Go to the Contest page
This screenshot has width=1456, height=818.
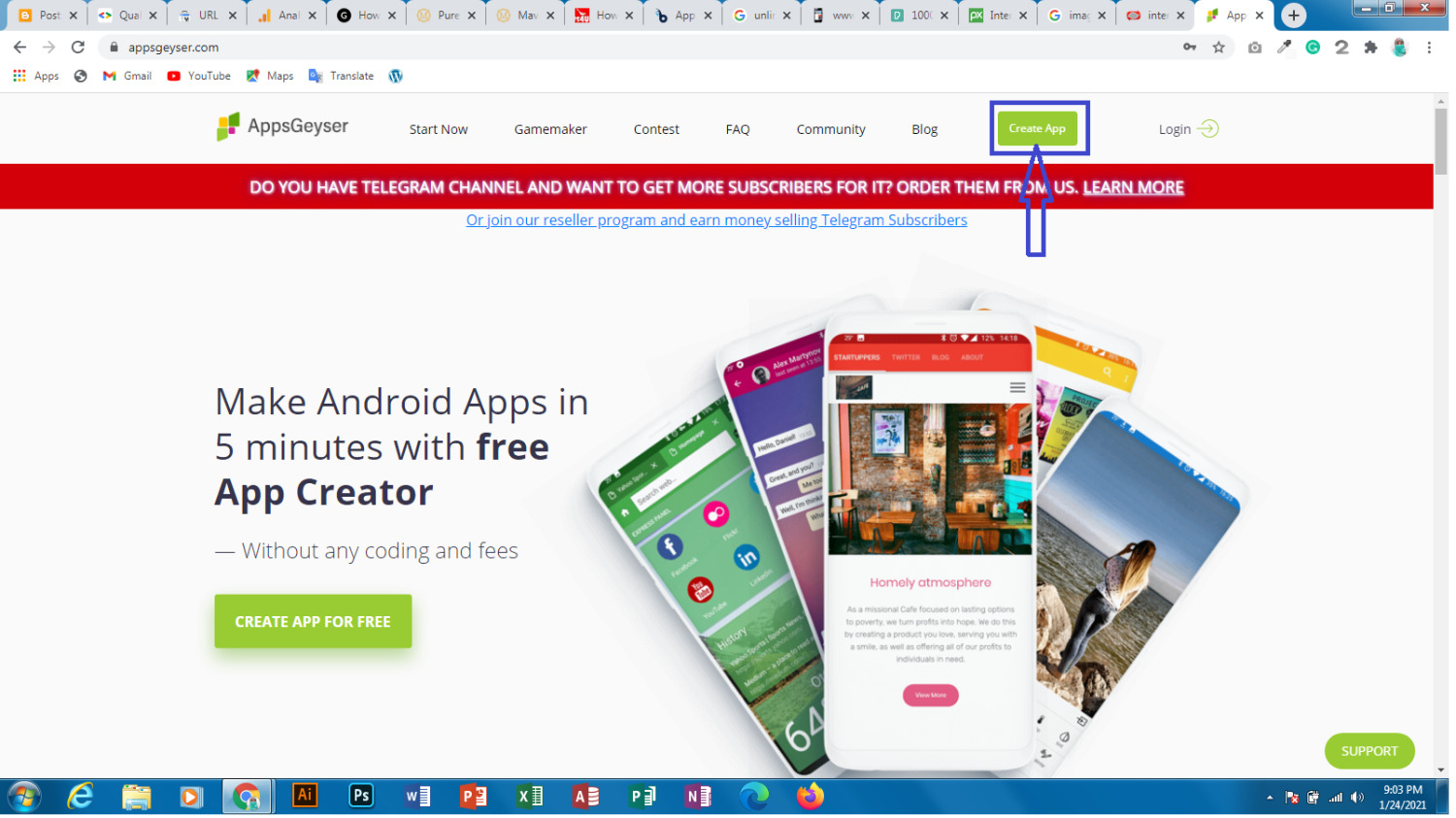tap(656, 129)
